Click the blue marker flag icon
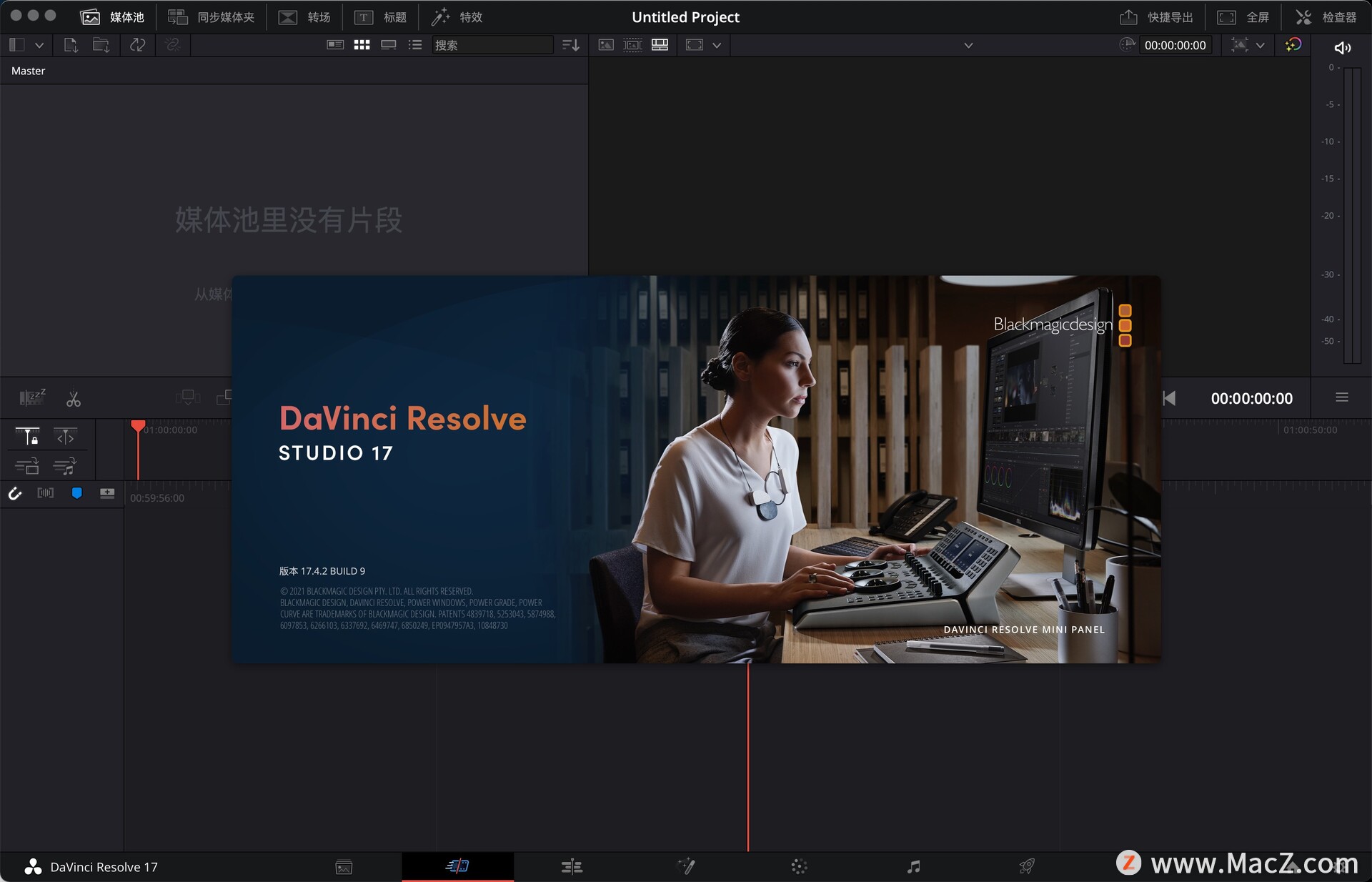1372x882 pixels. (76, 493)
